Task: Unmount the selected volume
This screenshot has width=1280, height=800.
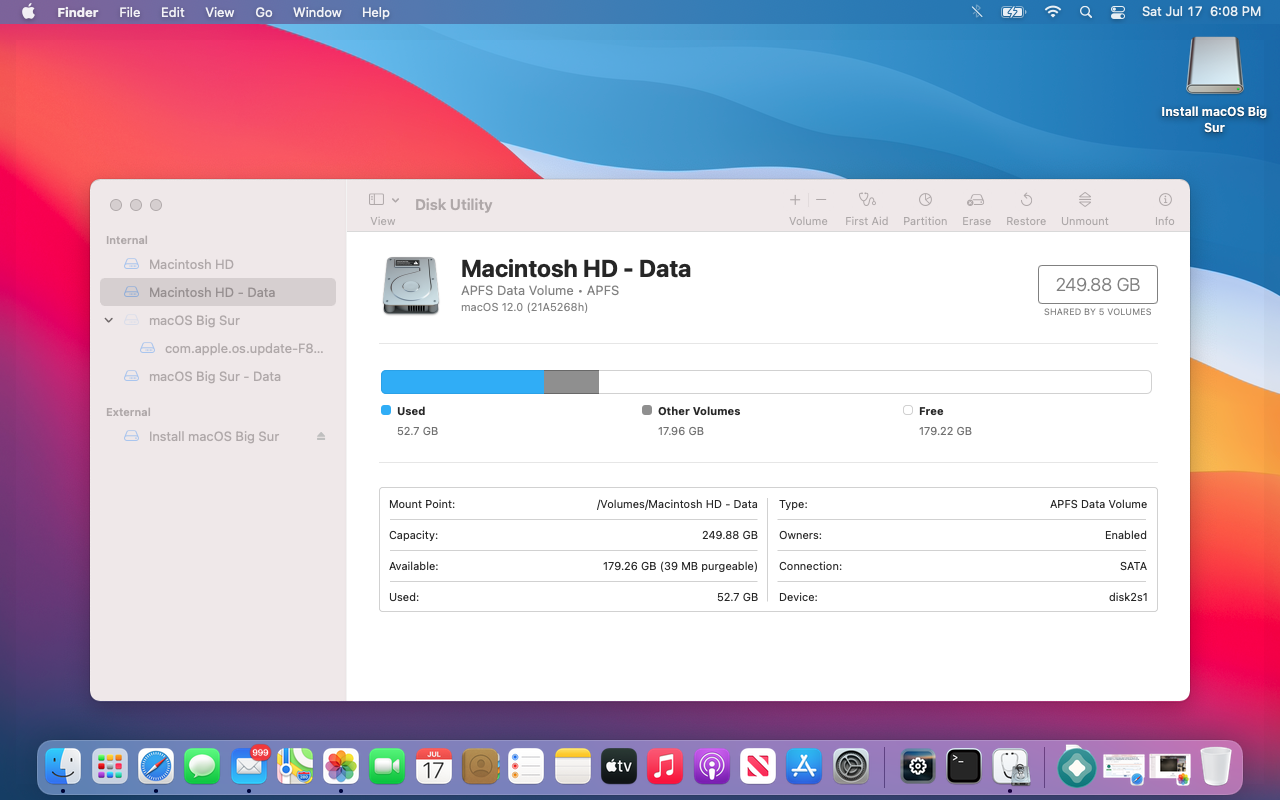Action: coord(1085,200)
